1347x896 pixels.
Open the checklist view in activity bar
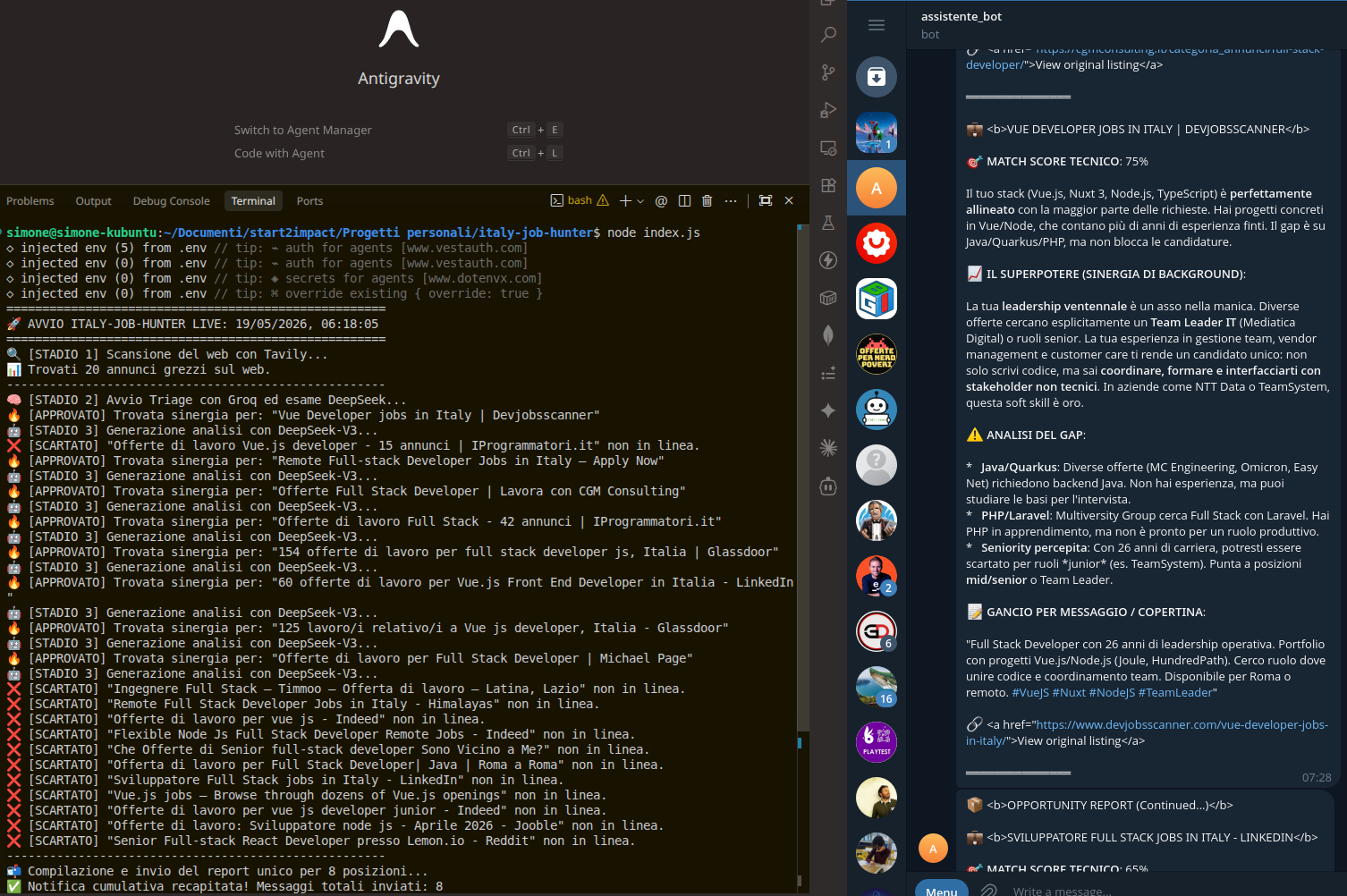[828, 373]
